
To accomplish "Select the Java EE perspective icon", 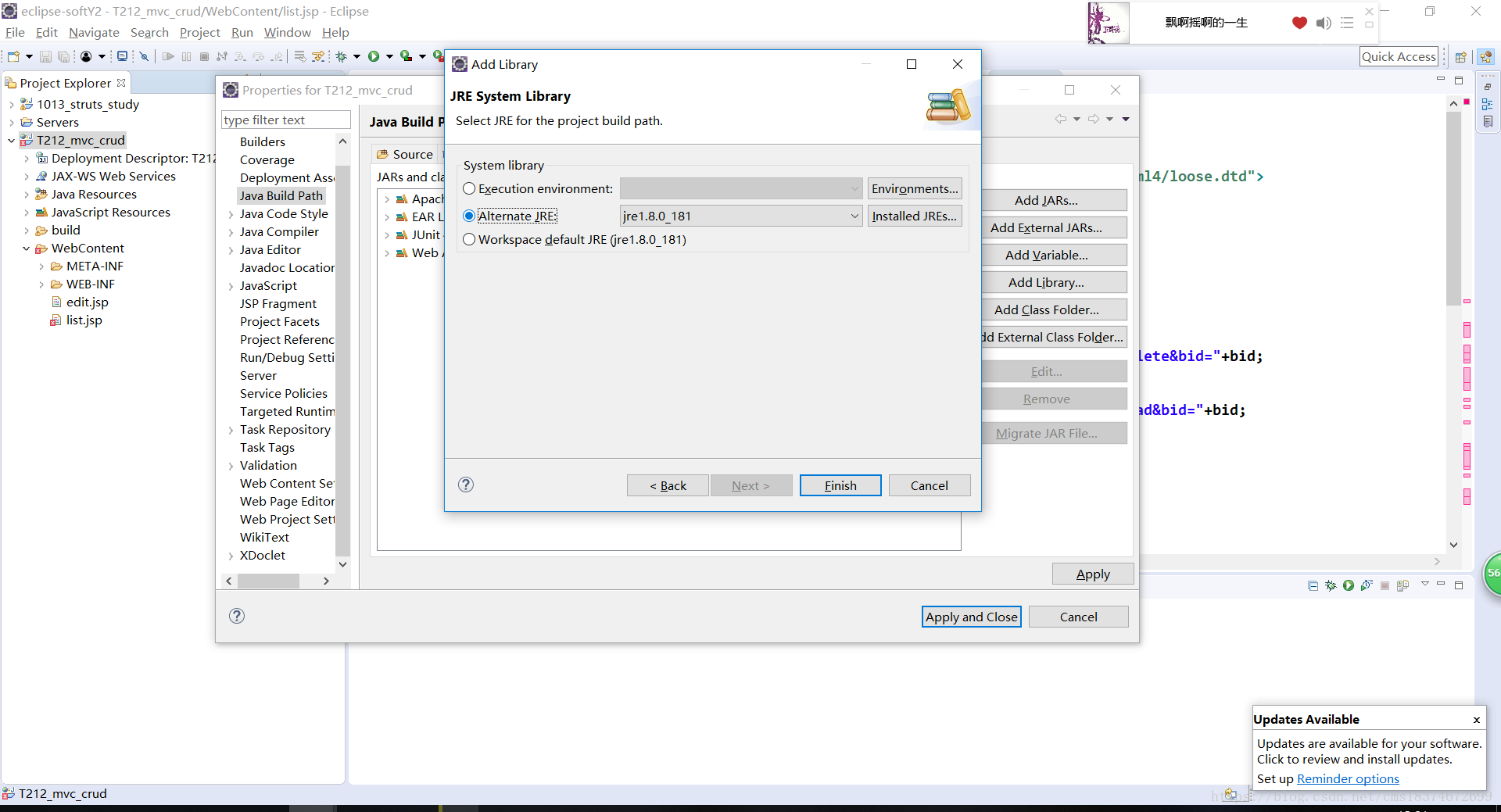I will click(x=1486, y=56).
